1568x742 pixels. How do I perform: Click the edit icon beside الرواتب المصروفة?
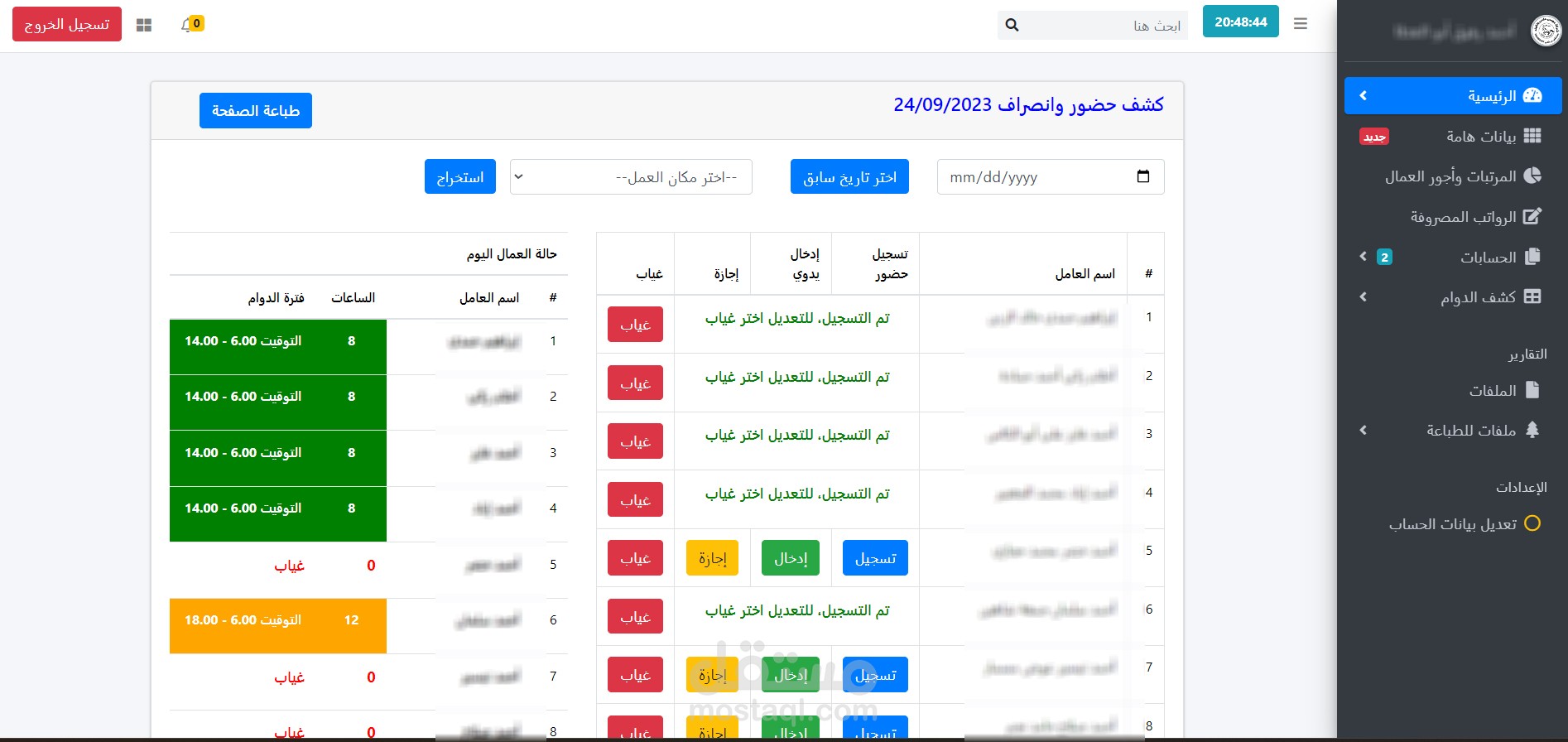[x=1532, y=216]
